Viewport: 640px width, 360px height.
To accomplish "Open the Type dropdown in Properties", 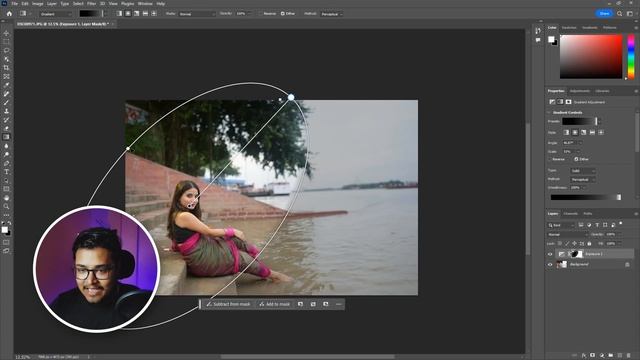I will point(583,171).
